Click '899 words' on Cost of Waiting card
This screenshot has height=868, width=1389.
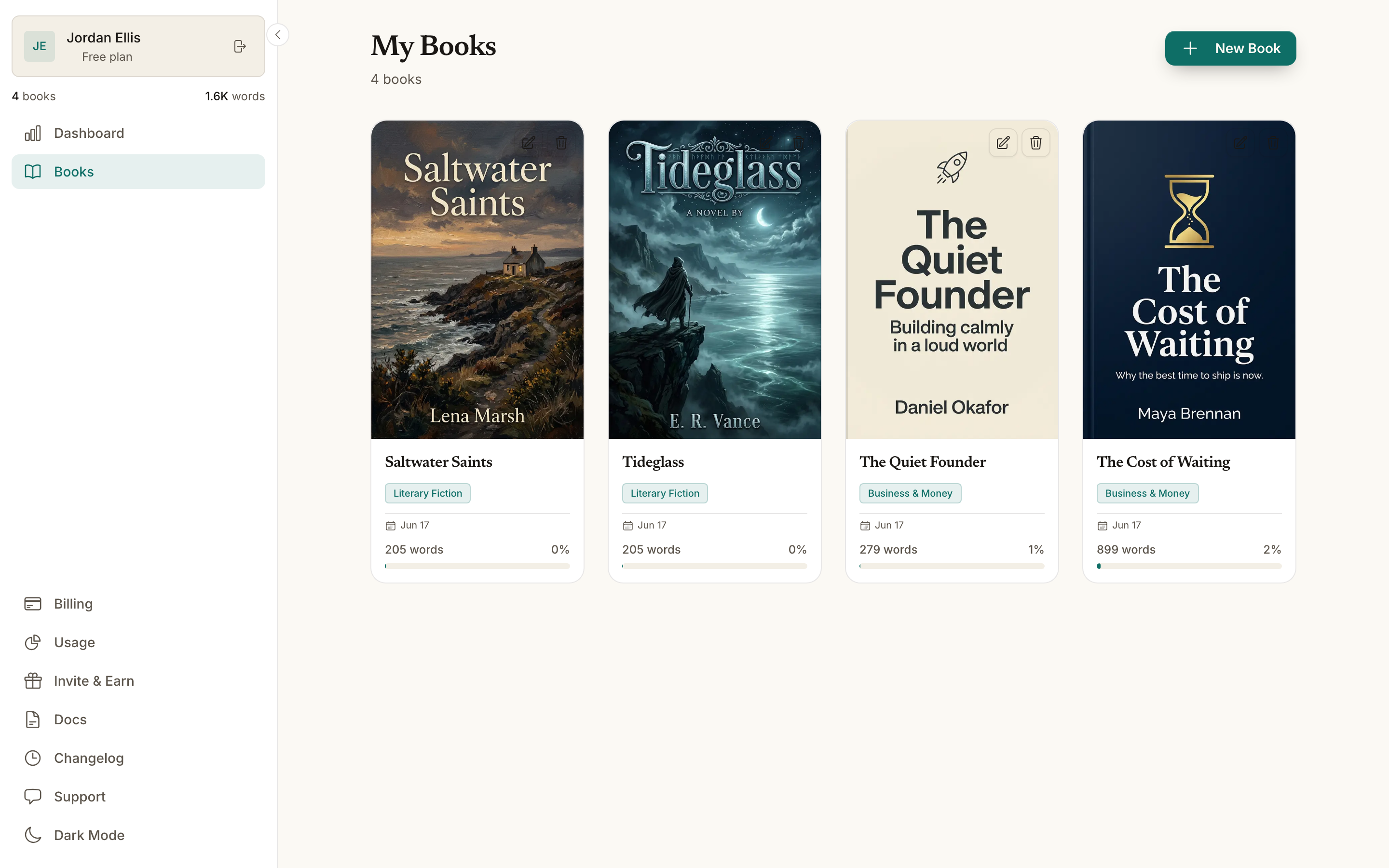[1126, 549]
